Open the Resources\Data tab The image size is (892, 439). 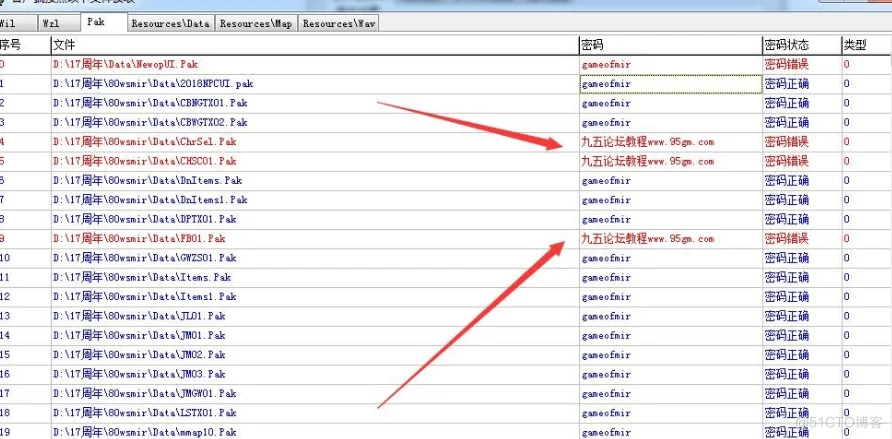click(171, 23)
